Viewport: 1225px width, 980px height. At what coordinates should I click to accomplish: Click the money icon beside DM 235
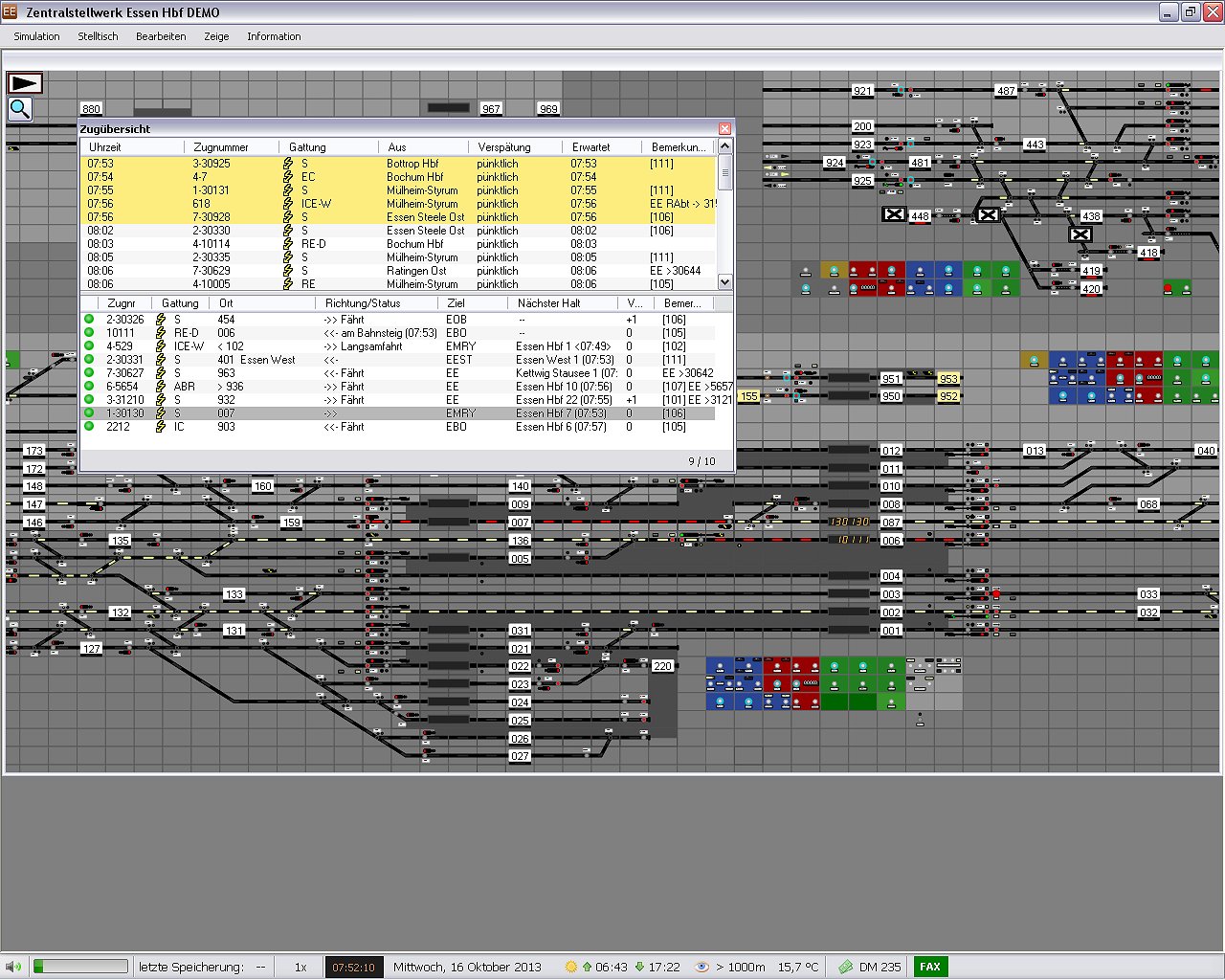(845, 967)
